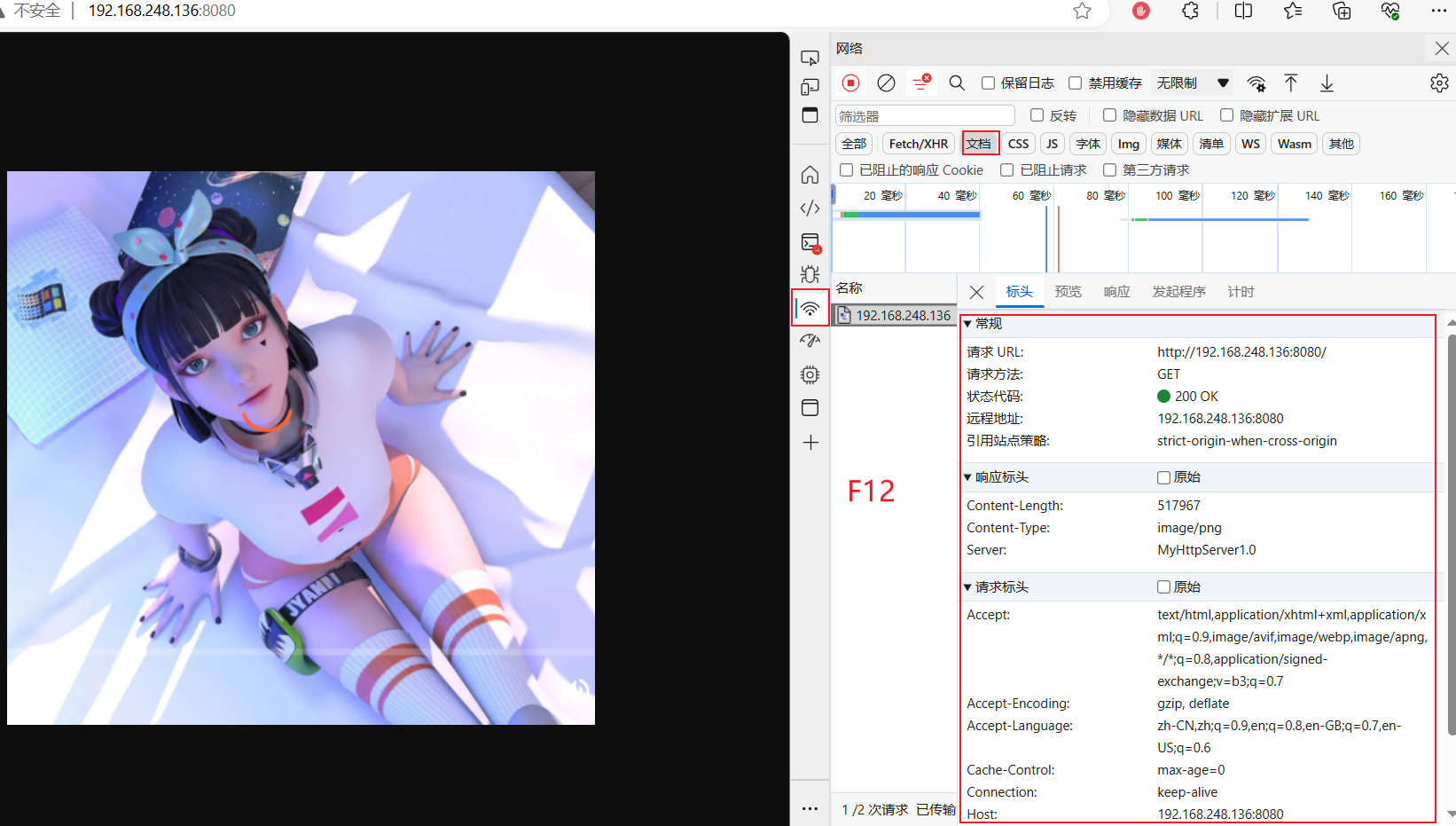Viewport: 1456px width, 826px height.
Task: Add more tools with plus icon
Action: point(810,442)
